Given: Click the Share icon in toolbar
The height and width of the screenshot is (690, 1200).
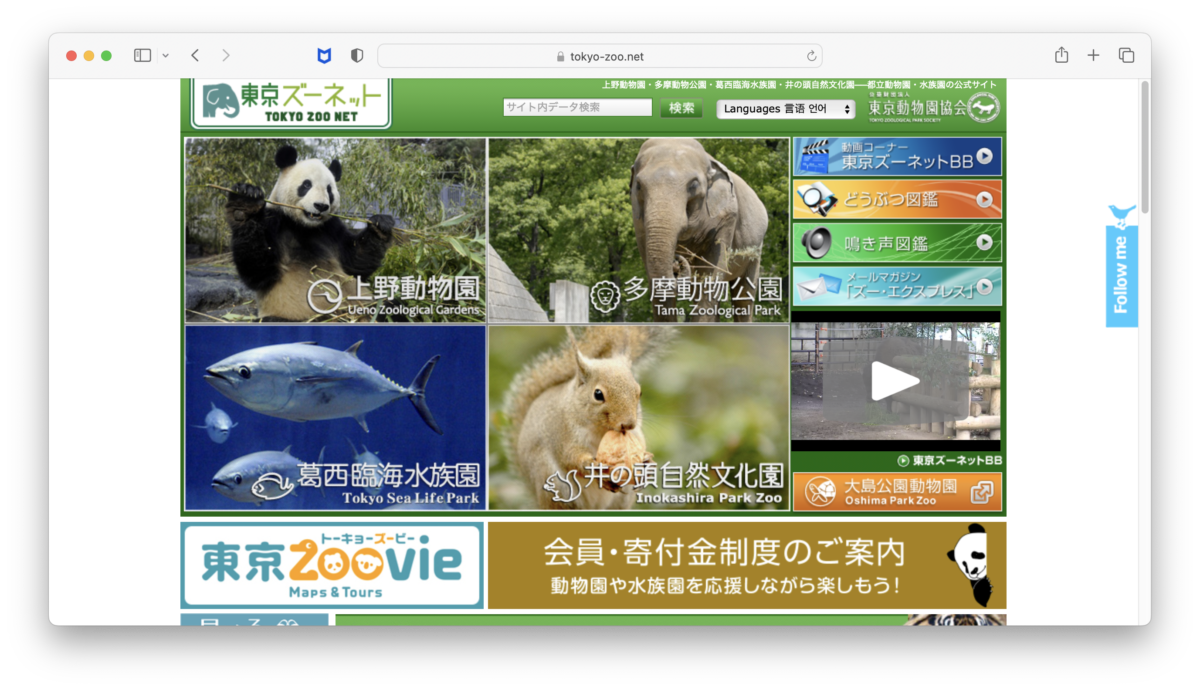Looking at the screenshot, I should click(x=1061, y=56).
